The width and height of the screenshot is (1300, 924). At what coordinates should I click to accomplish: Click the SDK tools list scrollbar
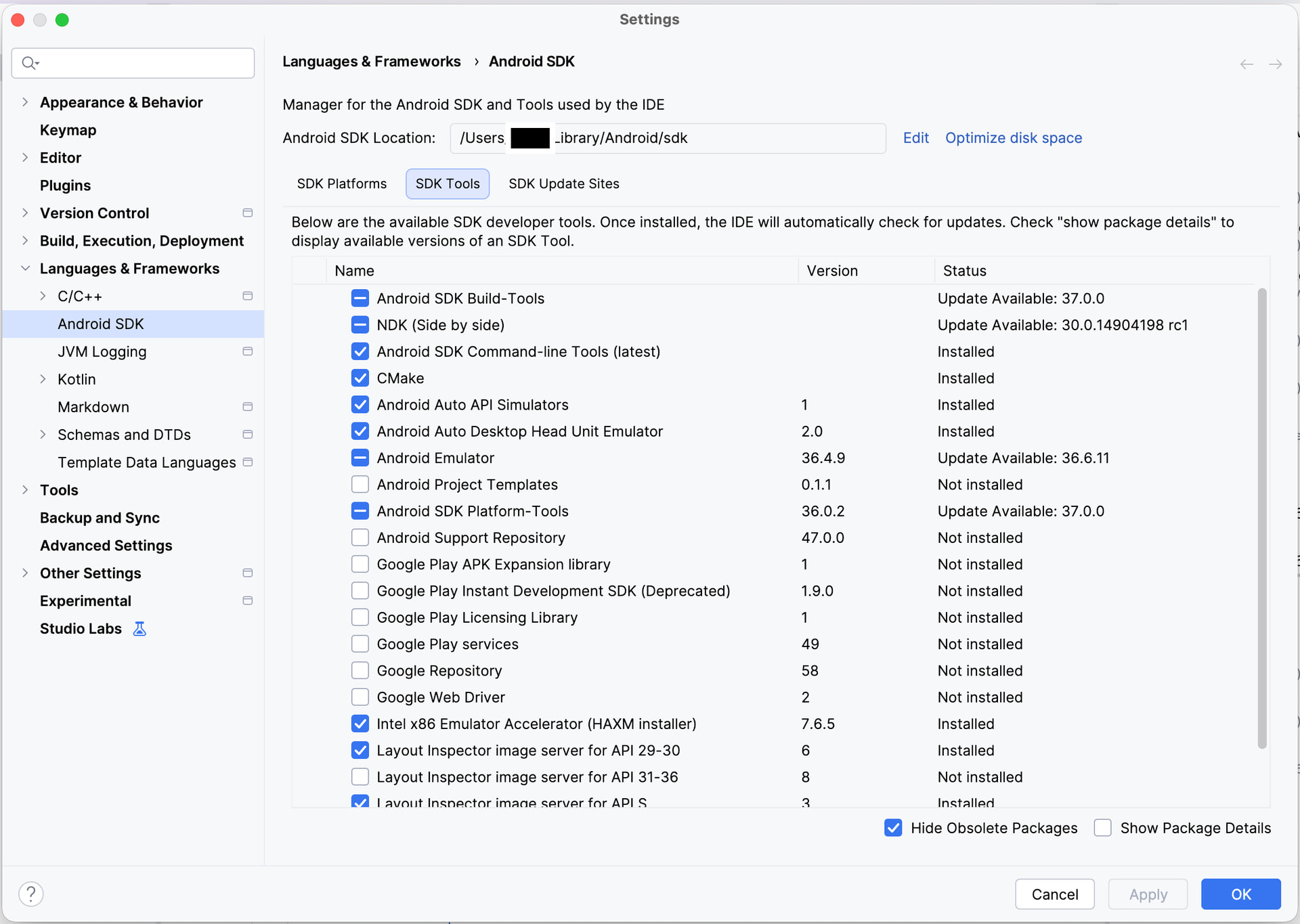point(1262,519)
